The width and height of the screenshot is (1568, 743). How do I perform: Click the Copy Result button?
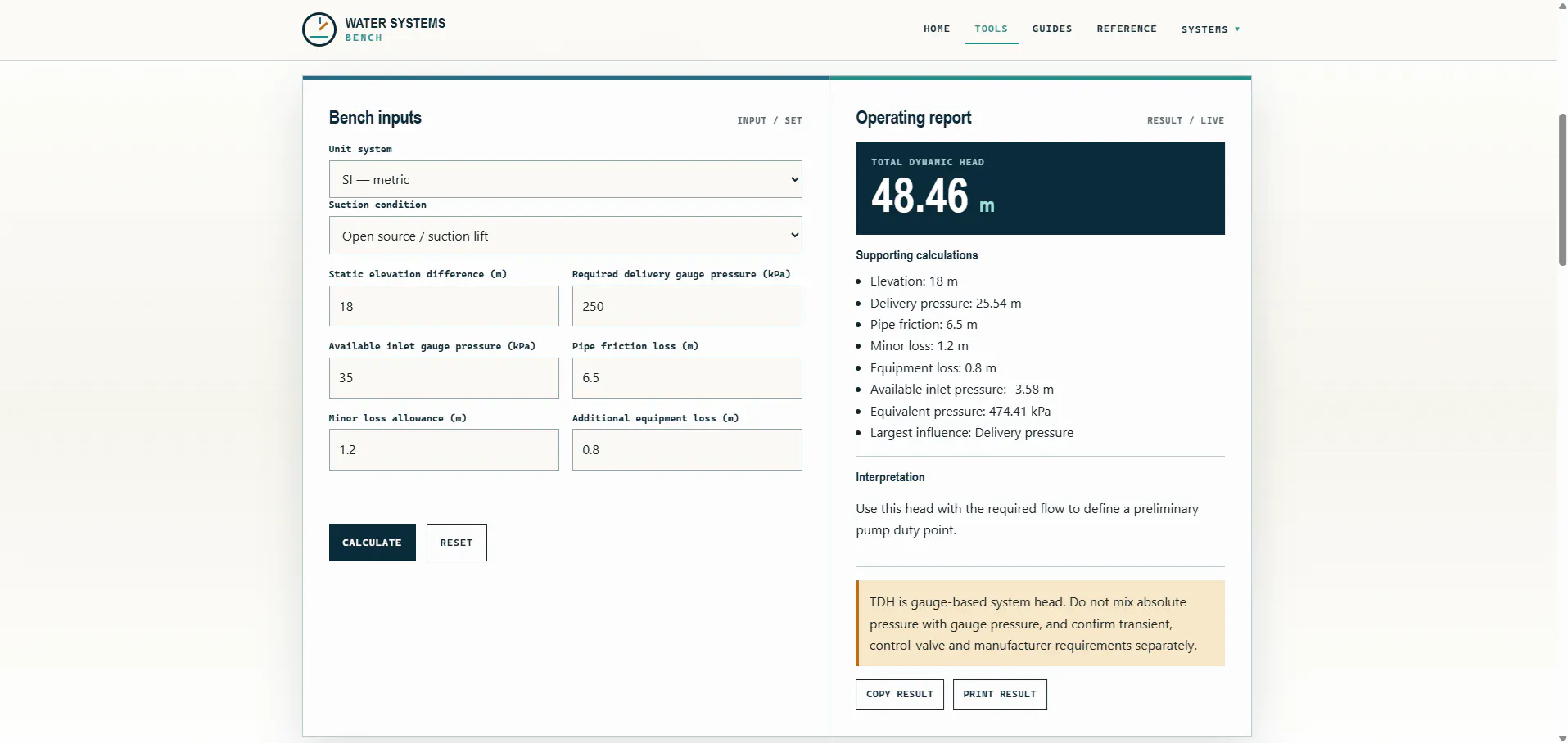click(x=900, y=695)
